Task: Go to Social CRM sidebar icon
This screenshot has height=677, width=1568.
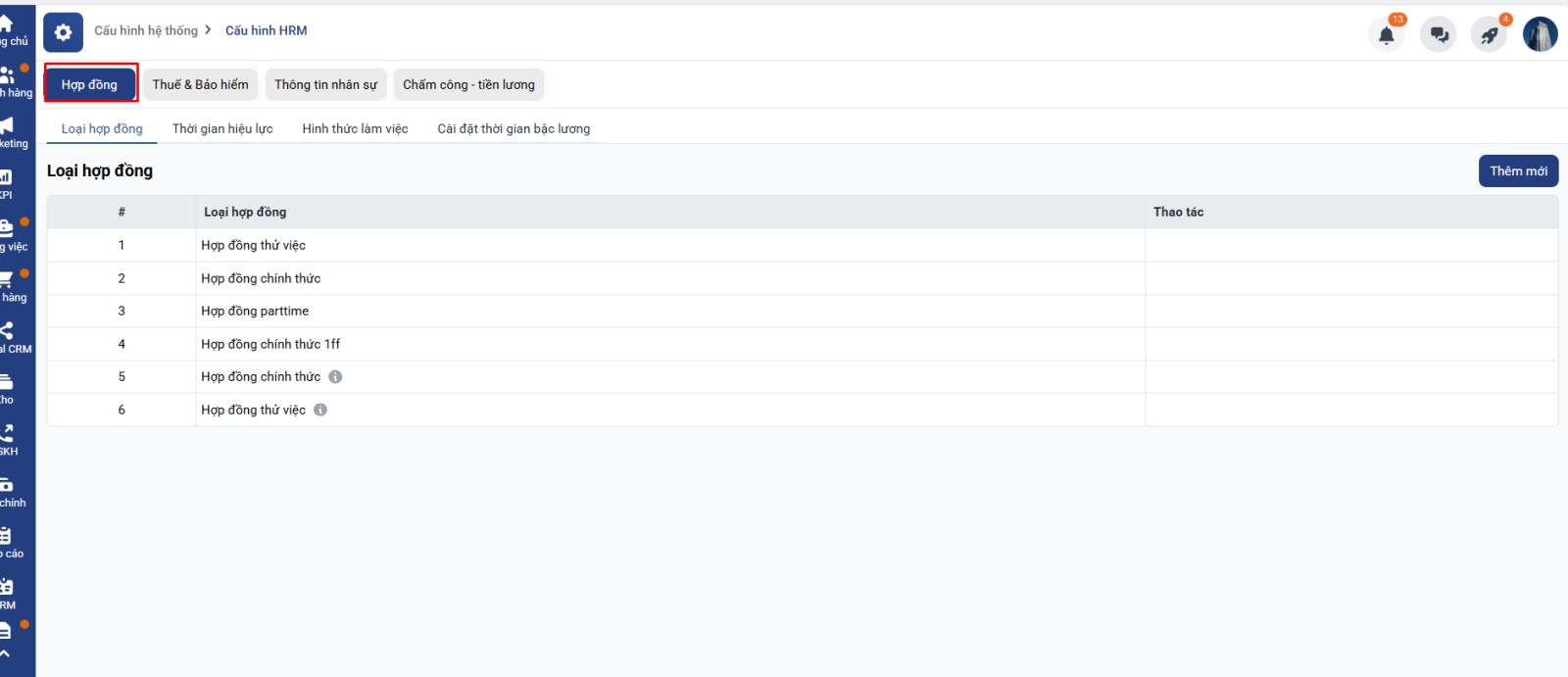Action: tap(10, 336)
